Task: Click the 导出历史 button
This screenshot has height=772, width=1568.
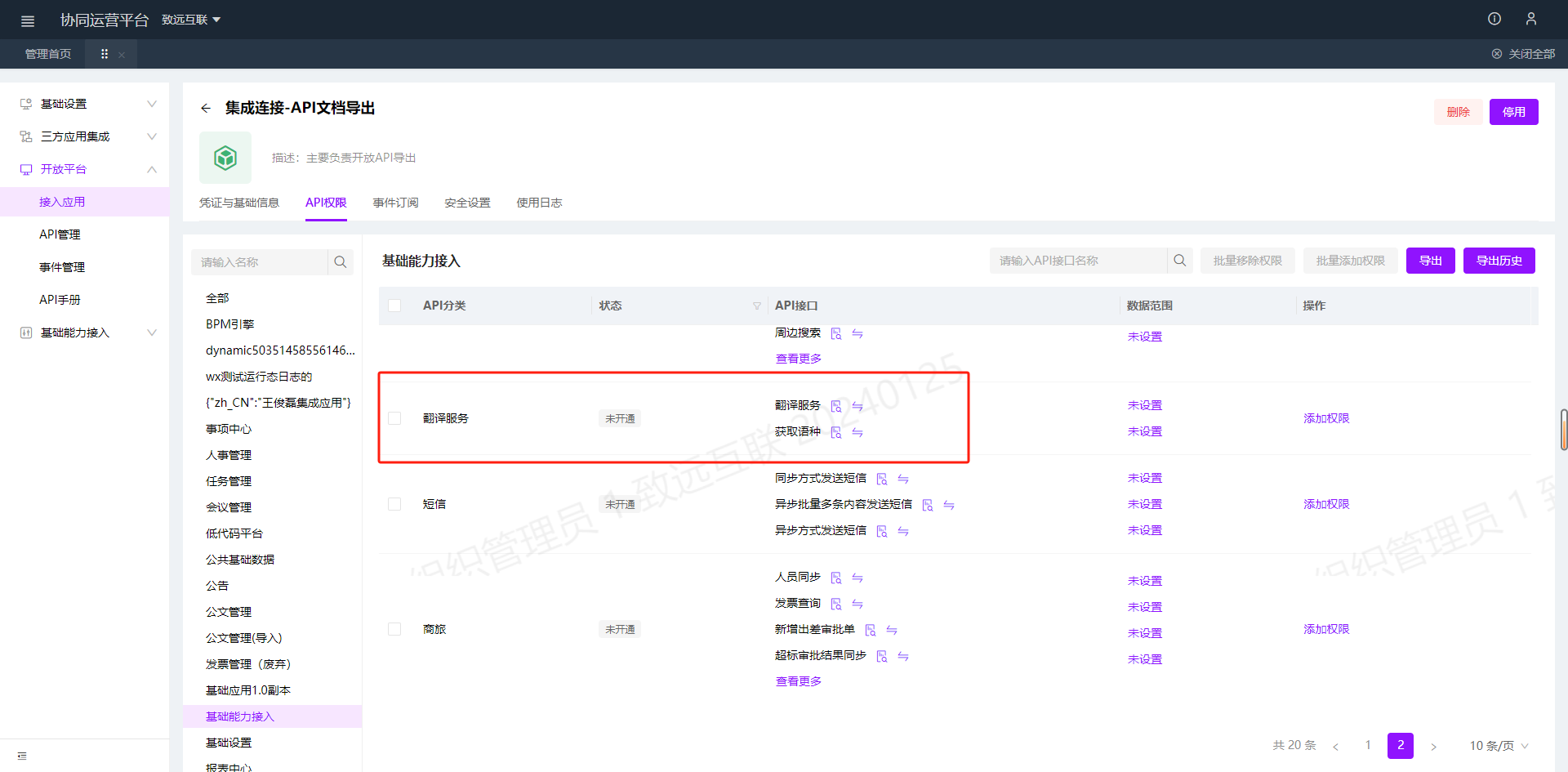Action: click(x=1499, y=261)
